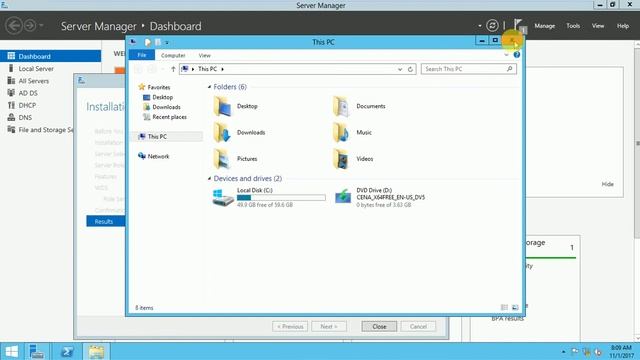Open the Downloads folder under Folders

click(x=222, y=133)
